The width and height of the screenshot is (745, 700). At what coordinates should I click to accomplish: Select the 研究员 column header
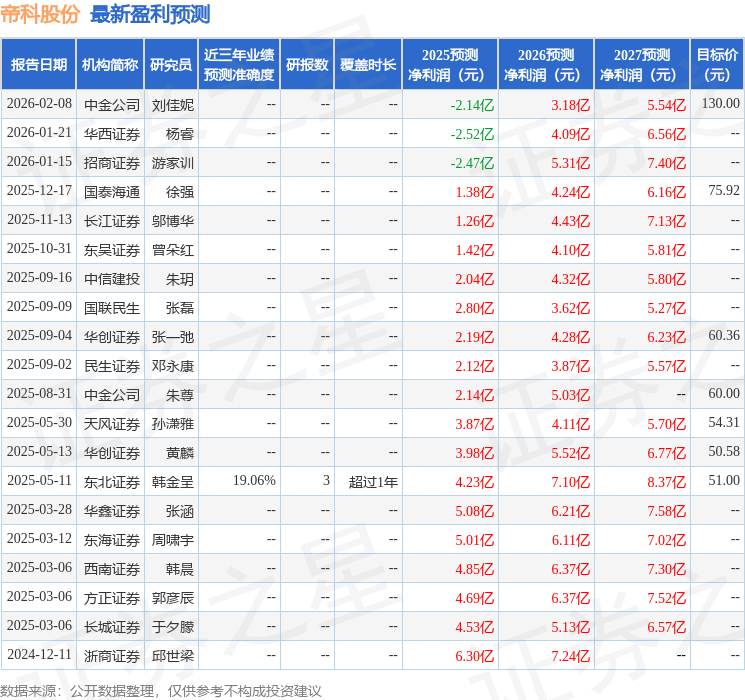point(171,64)
